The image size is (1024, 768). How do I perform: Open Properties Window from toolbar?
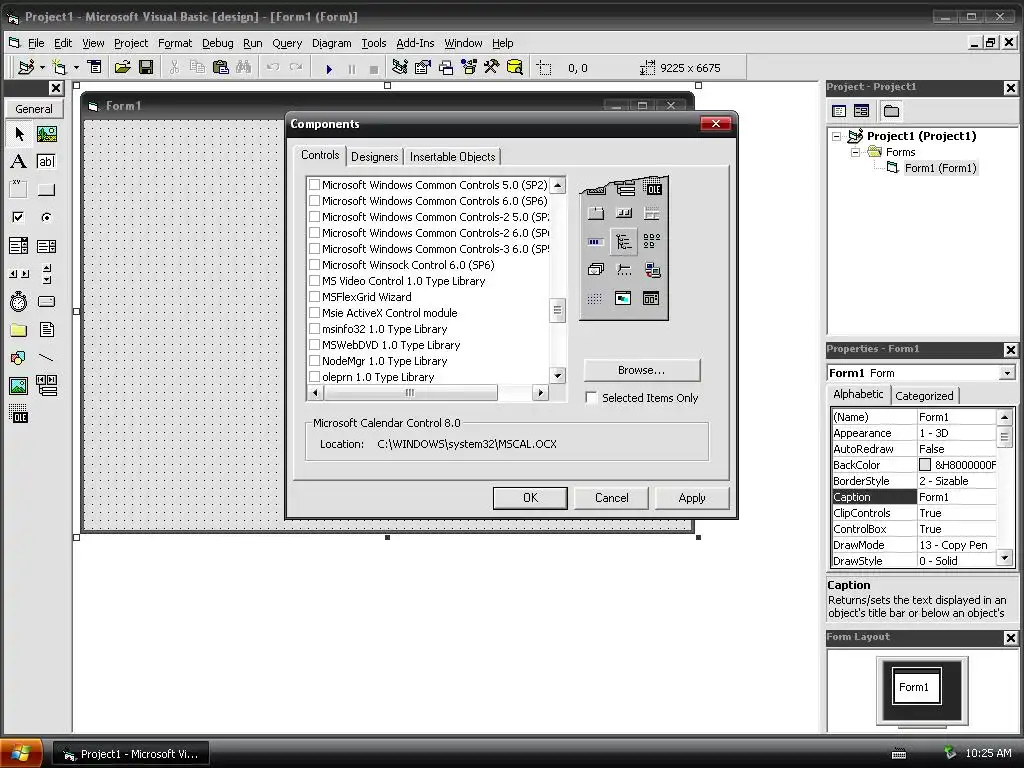(x=423, y=67)
